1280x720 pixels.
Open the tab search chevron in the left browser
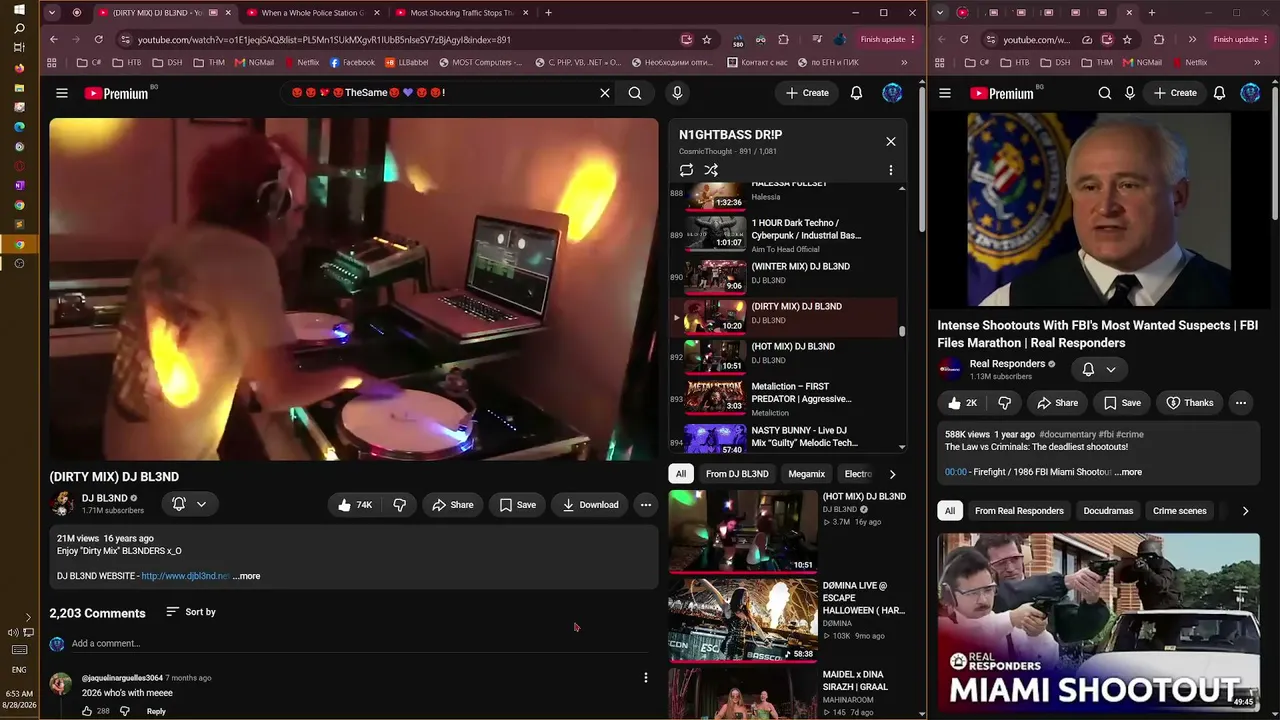(51, 13)
